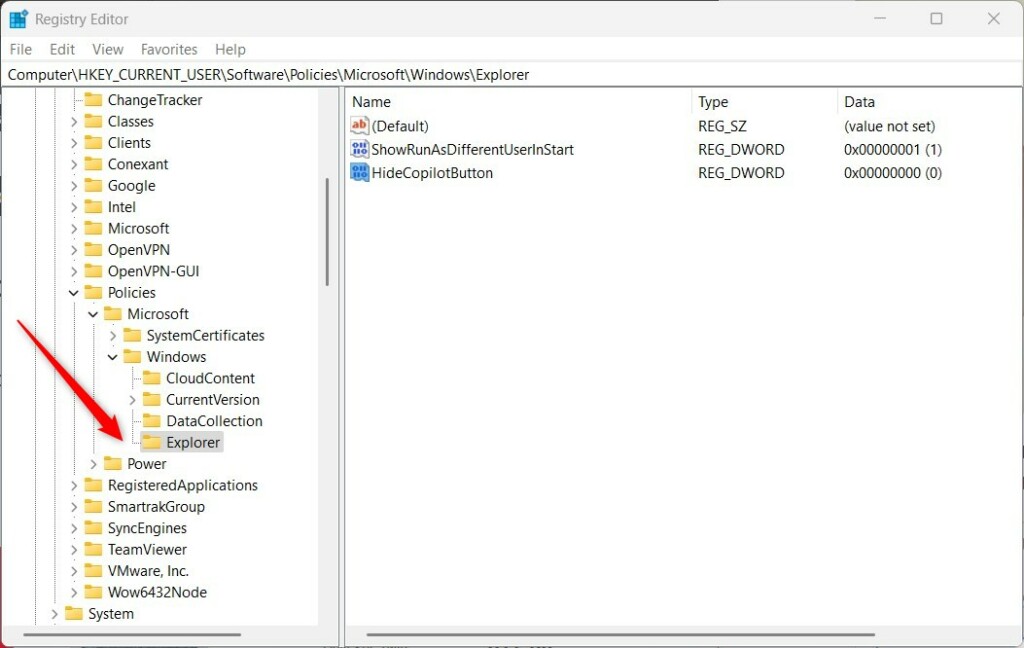This screenshot has width=1024, height=648.
Task: Expand the Microsoft tree node
Action: (x=74, y=228)
